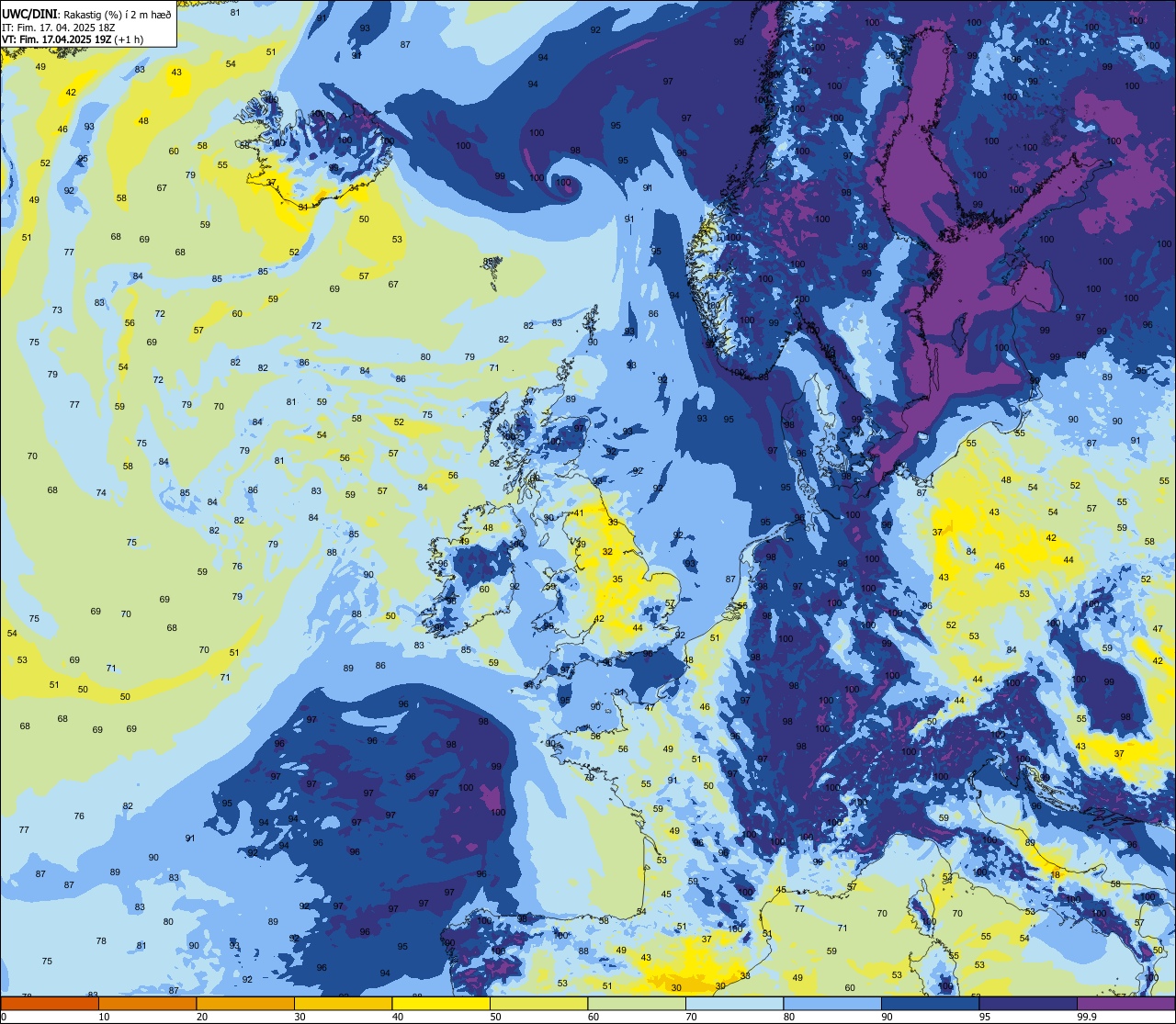
Task: Click the 50–60 pale yellow legend segment
Action: tap(538, 1004)
